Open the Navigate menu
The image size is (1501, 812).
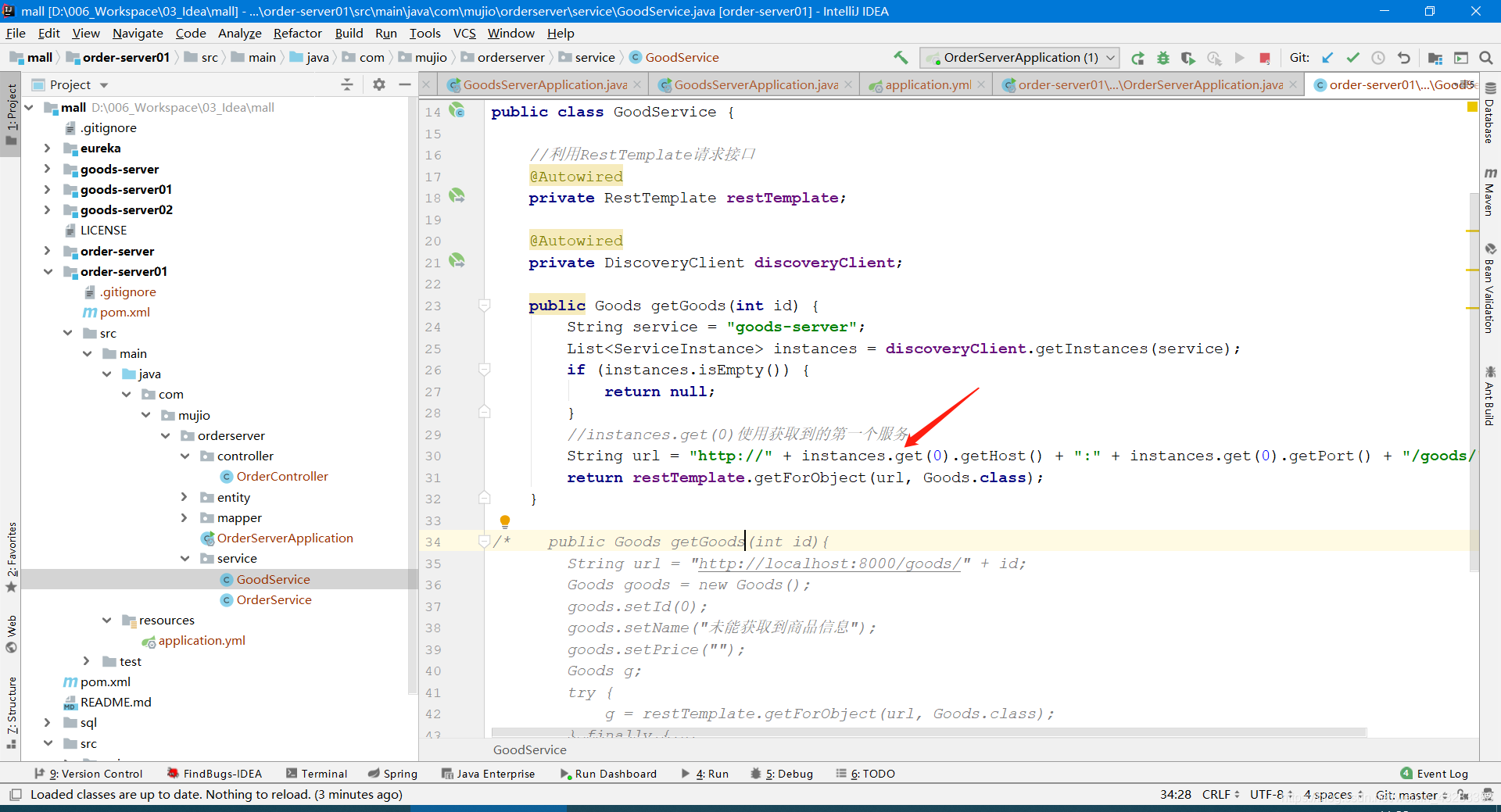click(x=138, y=34)
